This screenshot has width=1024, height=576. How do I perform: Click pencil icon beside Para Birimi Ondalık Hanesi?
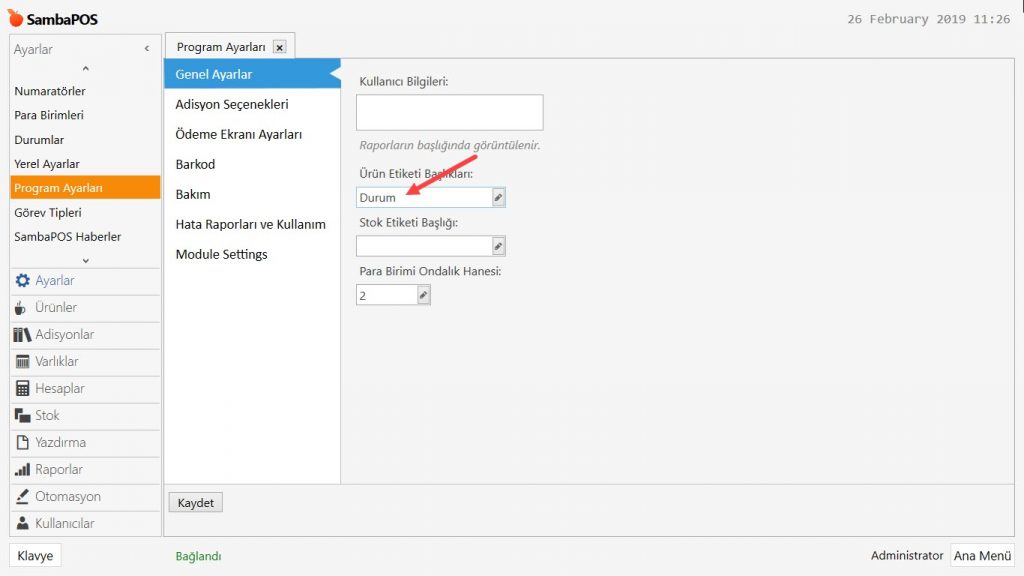423,295
